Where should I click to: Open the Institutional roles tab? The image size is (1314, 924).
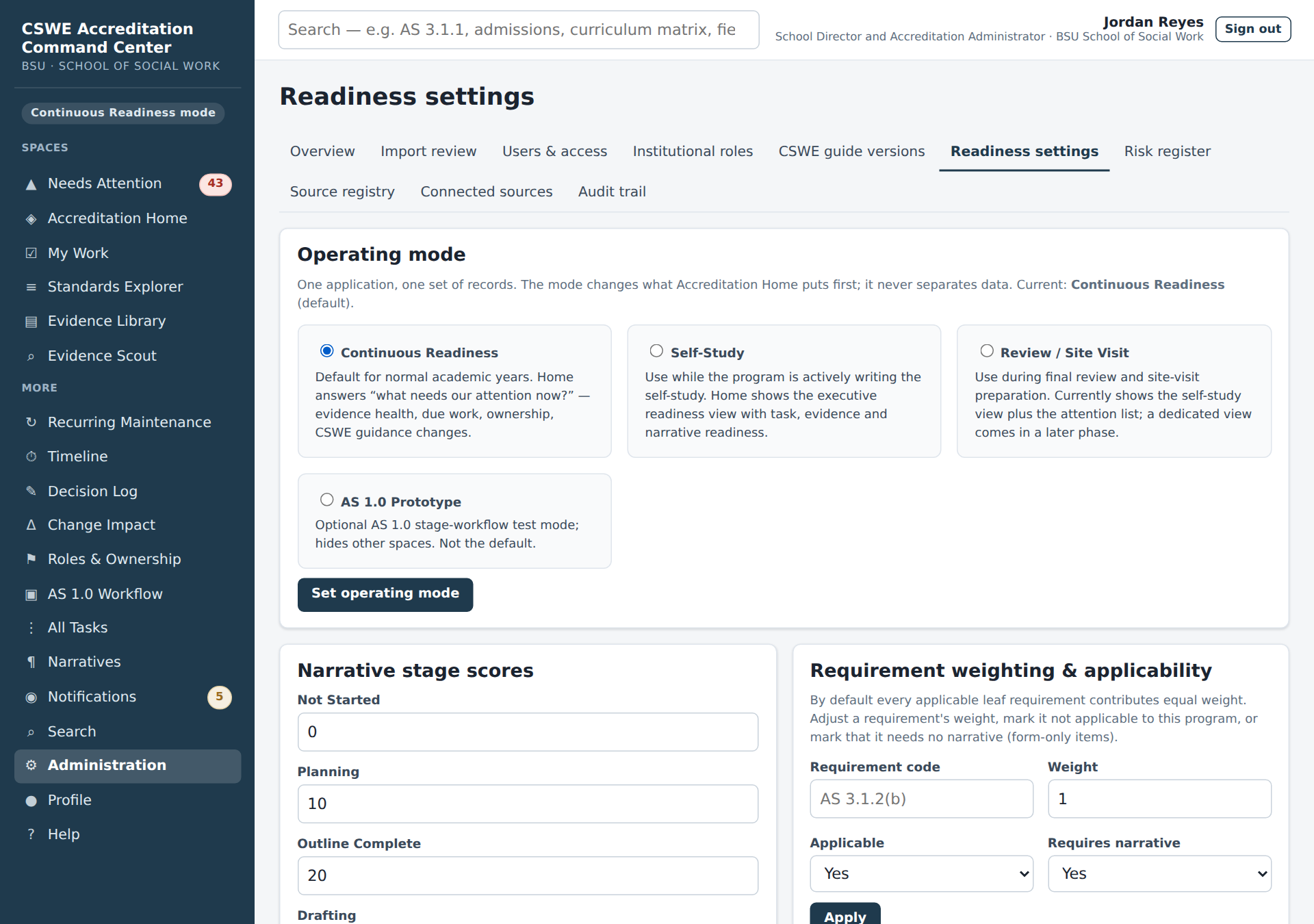pyautogui.click(x=693, y=151)
